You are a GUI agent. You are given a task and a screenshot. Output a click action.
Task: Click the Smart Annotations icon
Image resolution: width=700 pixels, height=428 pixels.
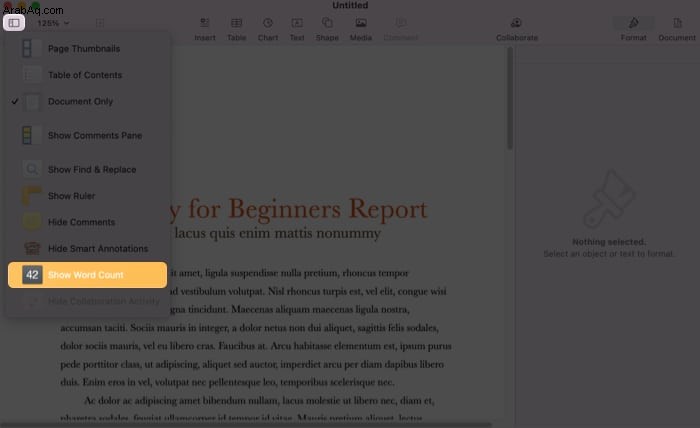pos(32,249)
